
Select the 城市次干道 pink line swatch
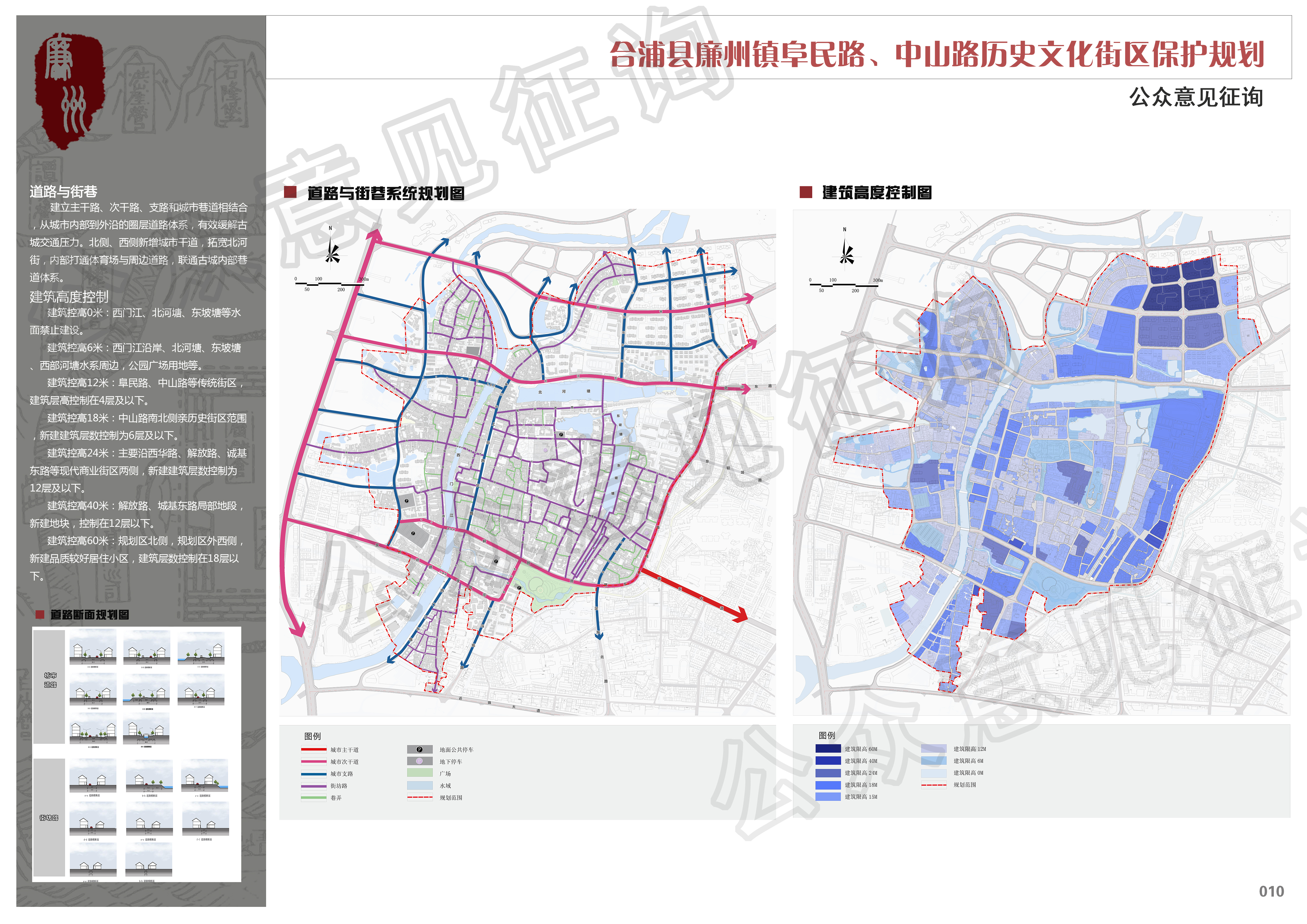(314, 762)
